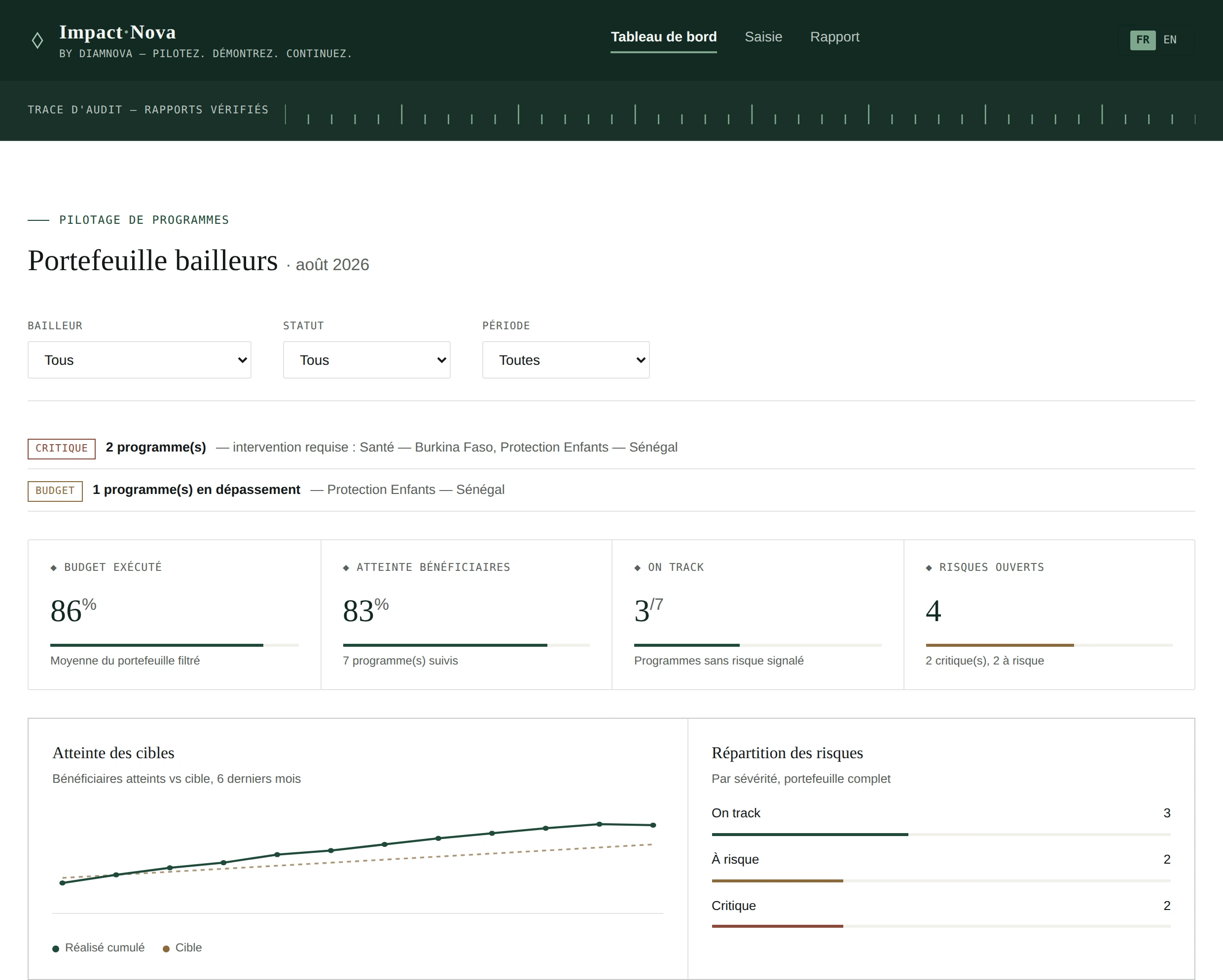The width and height of the screenshot is (1223, 980).
Task: Click the 'août 2026' date label
Action: click(332, 265)
